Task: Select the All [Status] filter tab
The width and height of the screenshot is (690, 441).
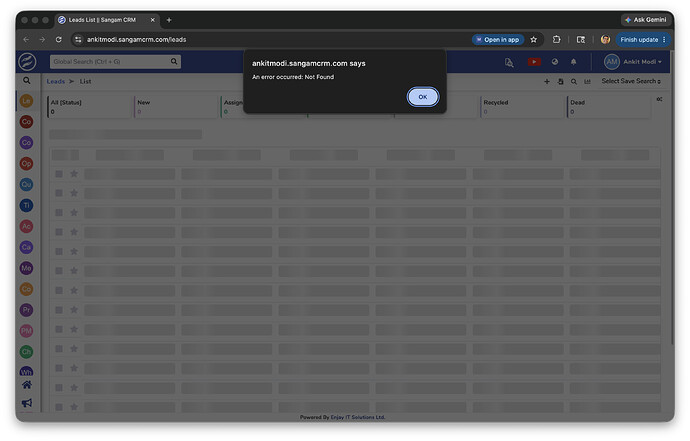Action: (89, 107)
